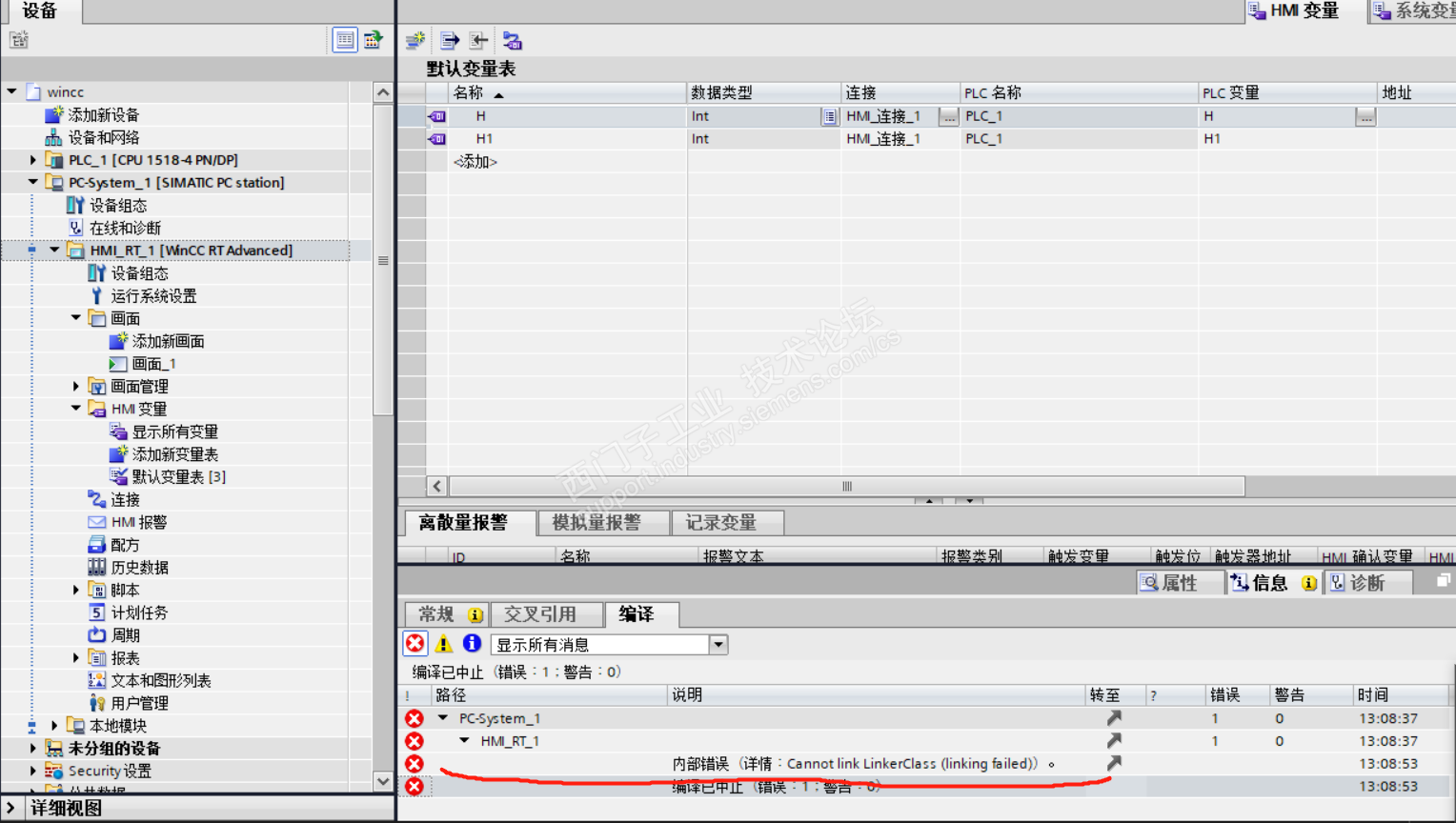The image size is (1456, 823).
Task: Open 设备和网络 via its network icon
Action: pyautogui.click(x=54, y=137)
